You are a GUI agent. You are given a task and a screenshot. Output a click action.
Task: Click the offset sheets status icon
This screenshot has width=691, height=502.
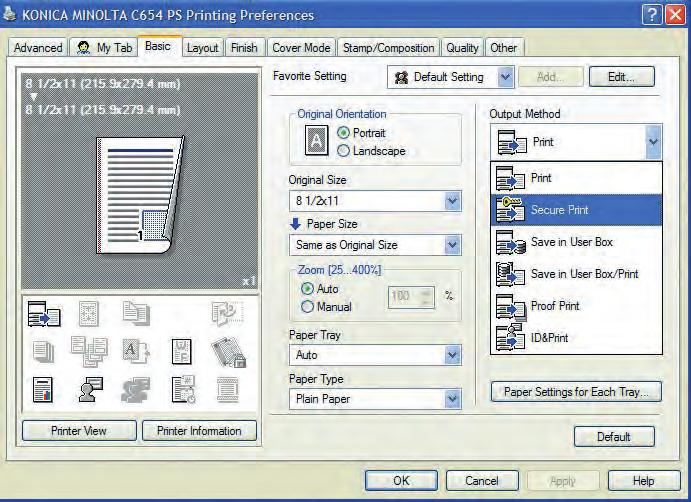pyautogui.click(x=89, y=352)
